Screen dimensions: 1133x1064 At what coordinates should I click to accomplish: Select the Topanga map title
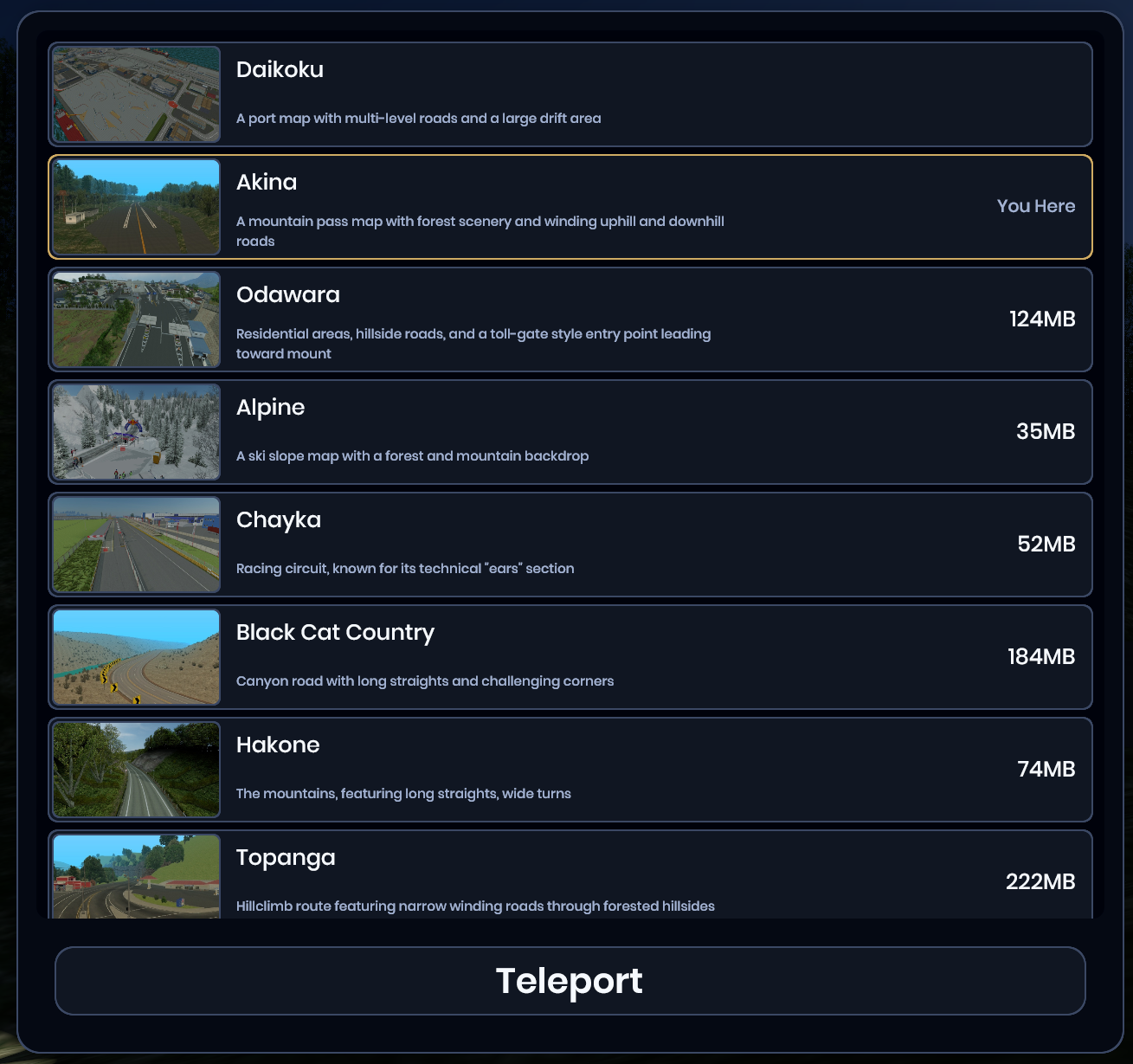pyautogui.click(x=285, y=857)
